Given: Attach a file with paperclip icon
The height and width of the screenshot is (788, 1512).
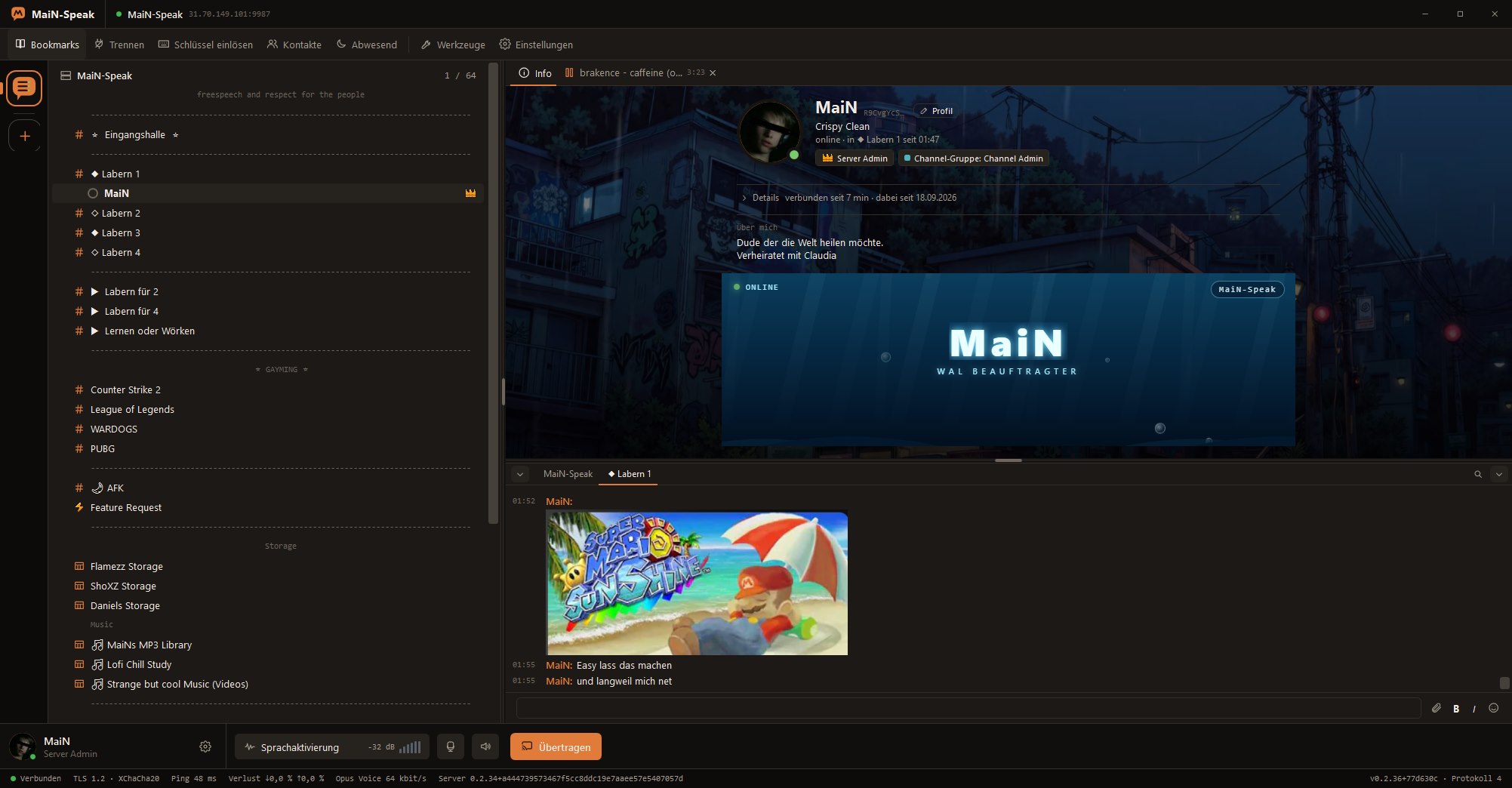Looking at the screenshot, I should point(1437,708).
